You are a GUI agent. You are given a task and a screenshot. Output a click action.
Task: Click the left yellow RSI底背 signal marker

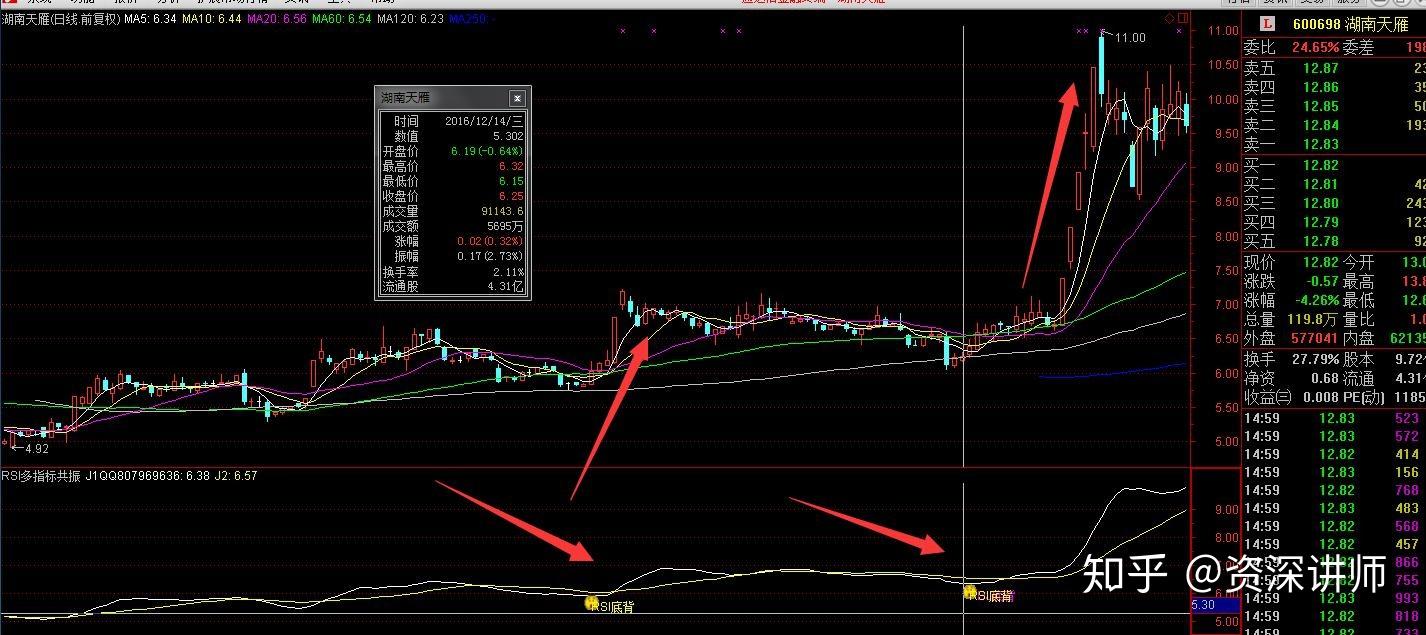591,603
